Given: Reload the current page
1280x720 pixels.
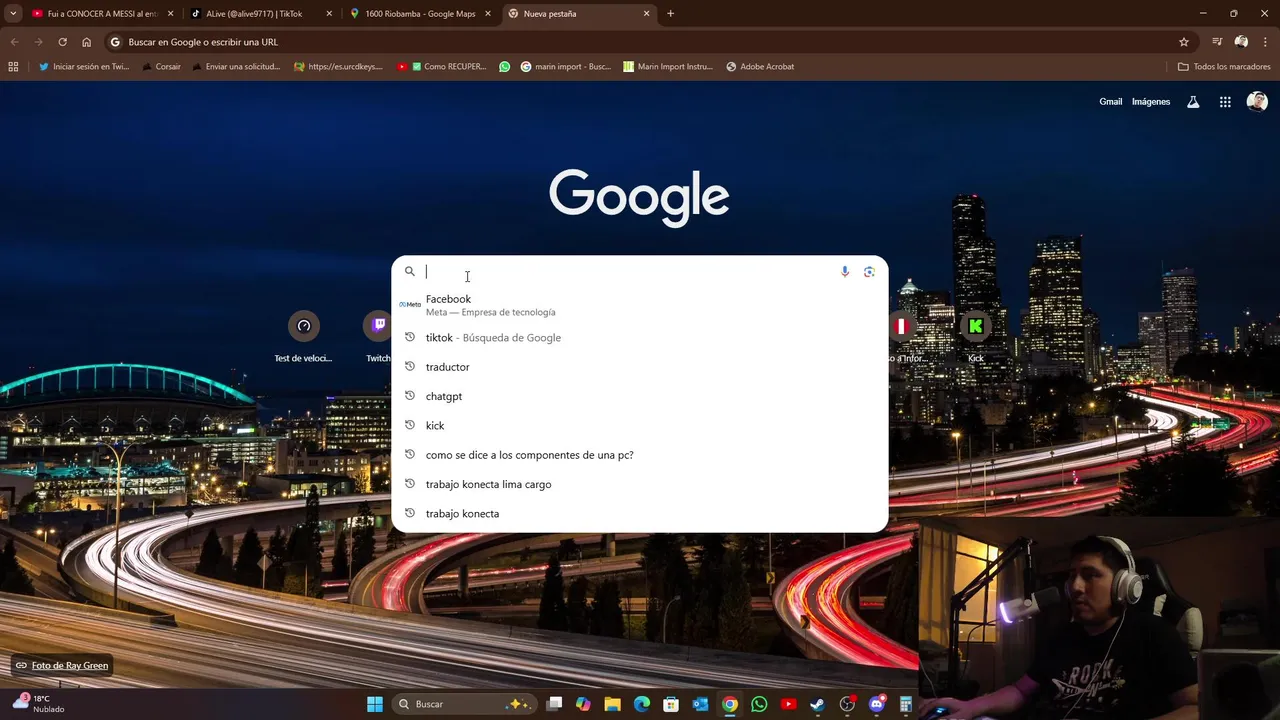Looking at the screenshot, I should tap(62, 42).
